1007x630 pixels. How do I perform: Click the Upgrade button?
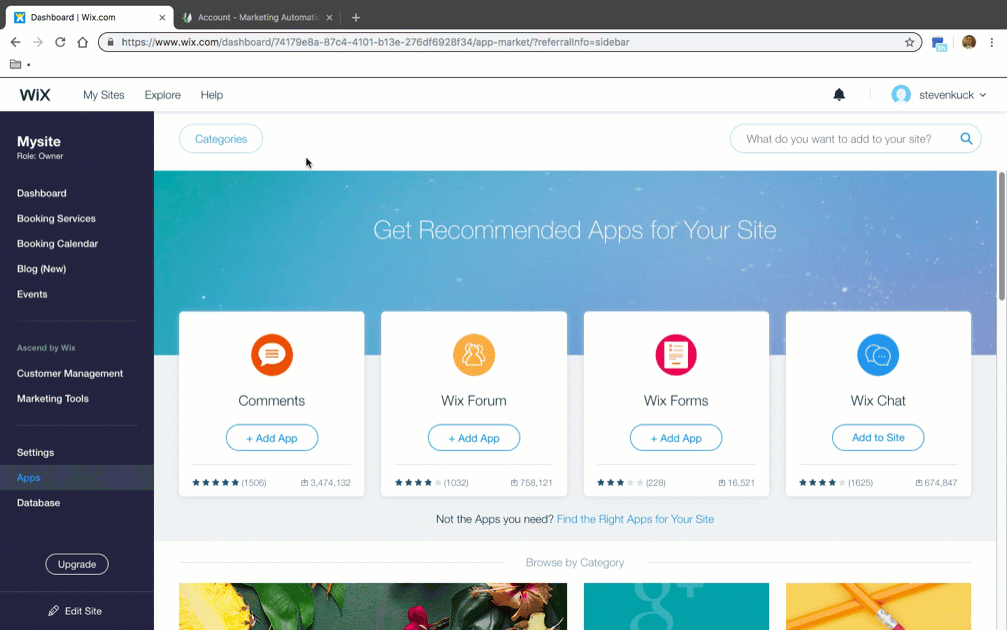click(77, 564)
